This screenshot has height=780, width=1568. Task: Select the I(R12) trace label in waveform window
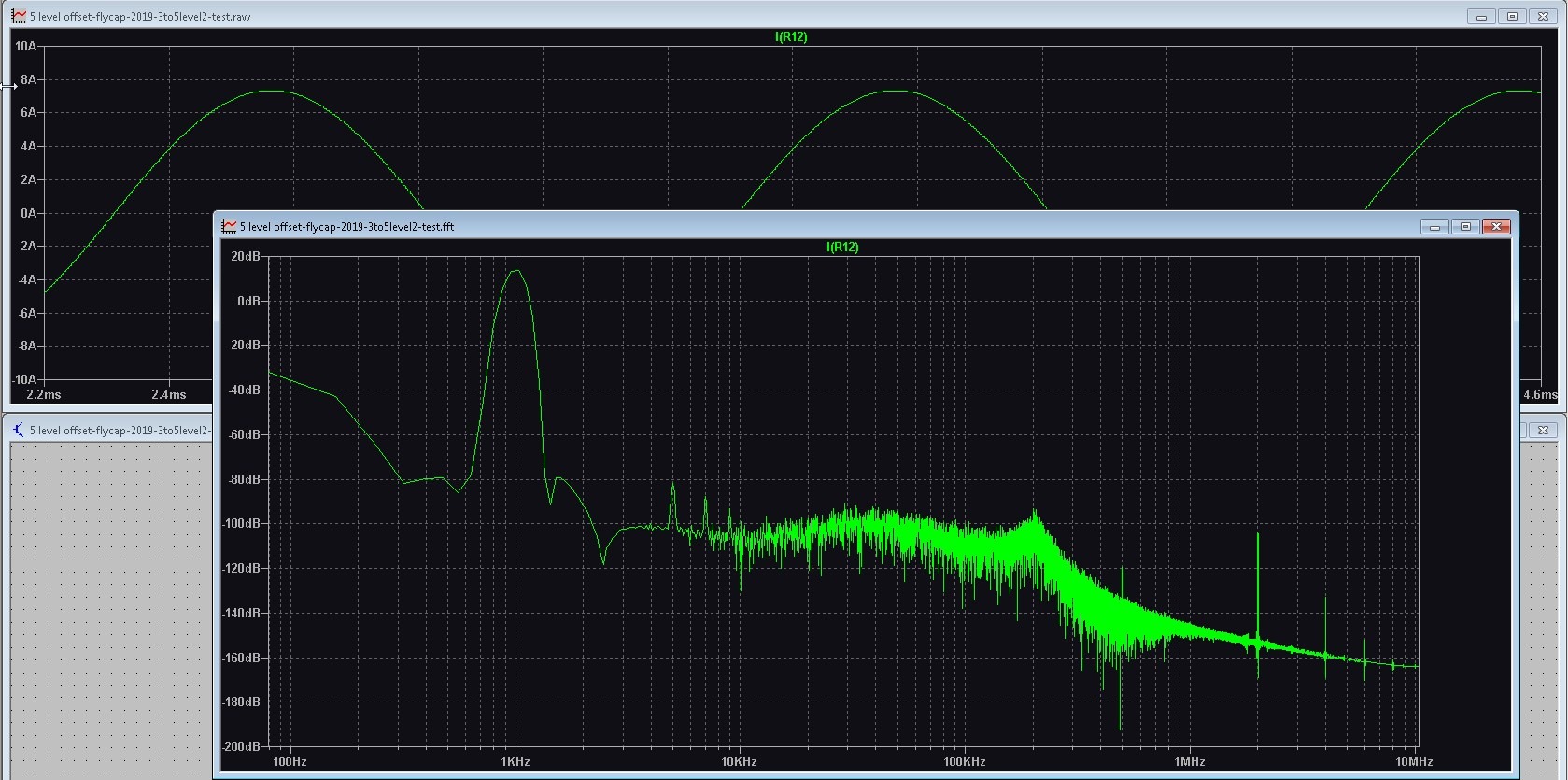791,36
